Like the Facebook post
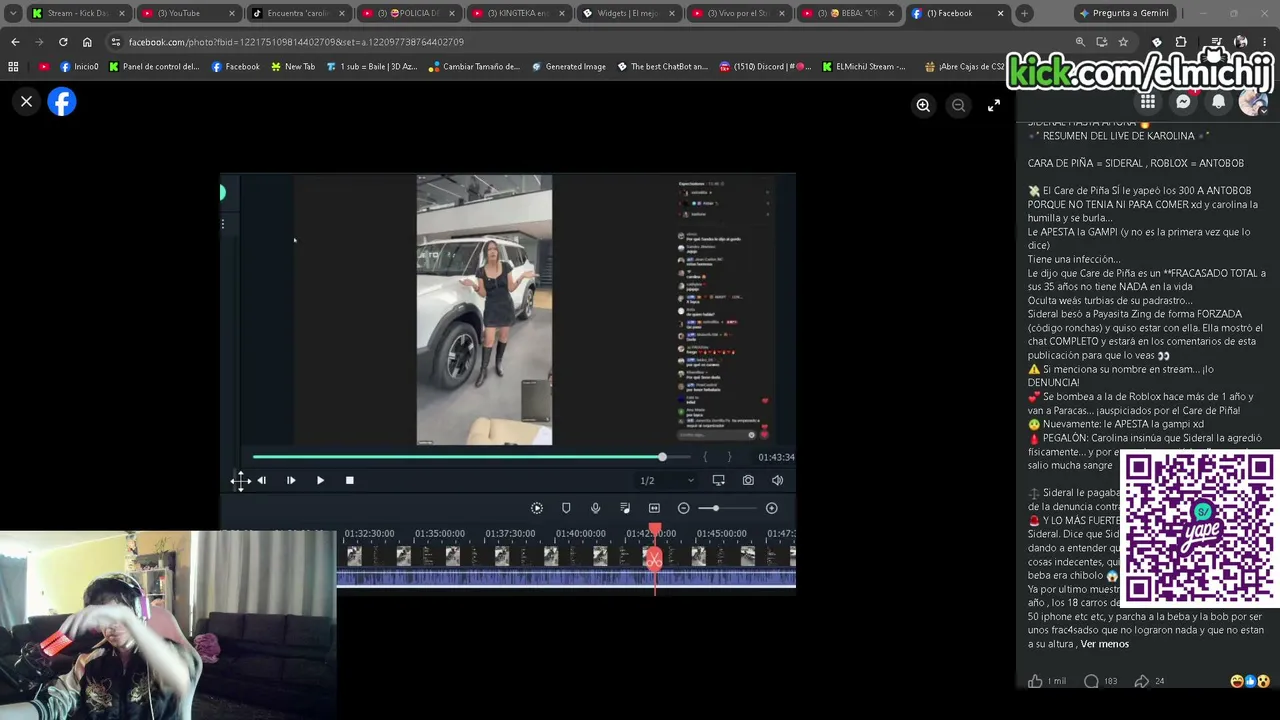The height and width of the screenshot is (720, 1280). [x=1035, y=681]
